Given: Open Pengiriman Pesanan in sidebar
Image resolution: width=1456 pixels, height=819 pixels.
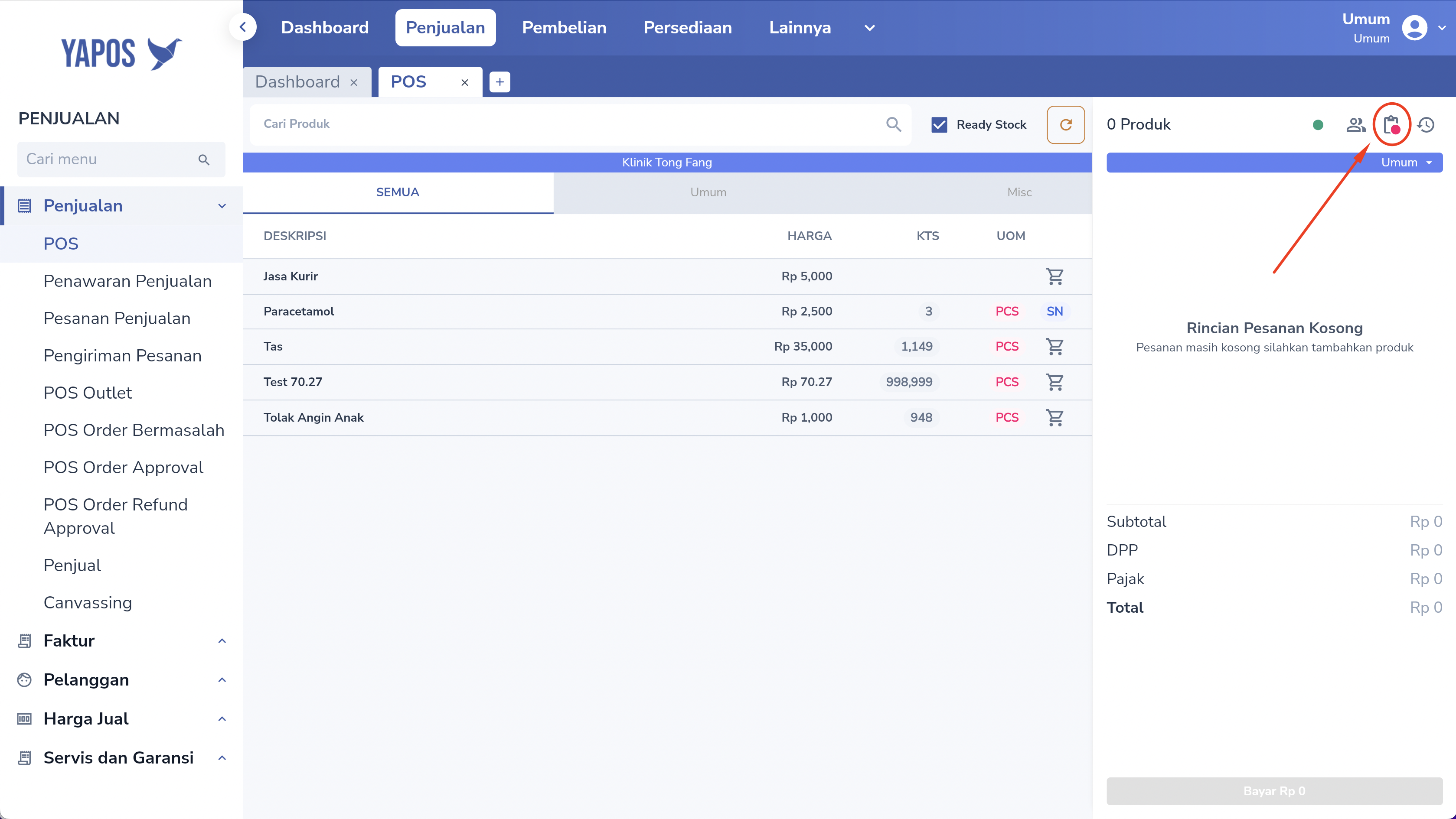Looking at the screenshot, I should click(123, 355).
